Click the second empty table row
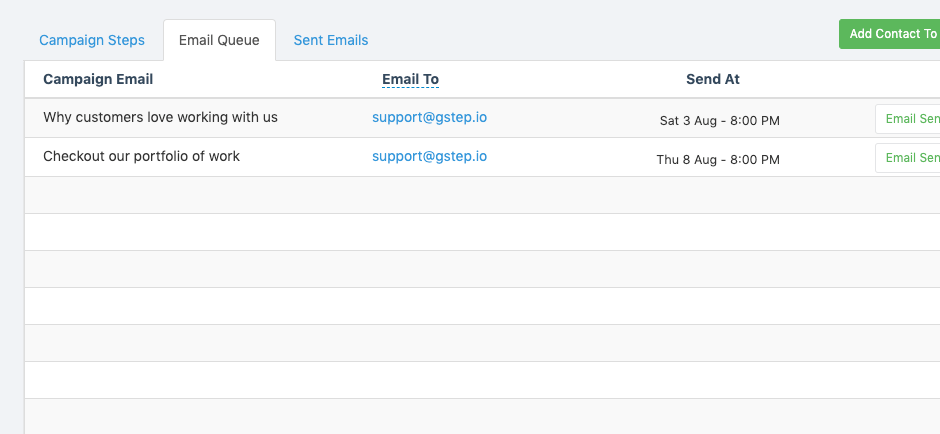The image size is (940, 434). click(x=480, y=232)
